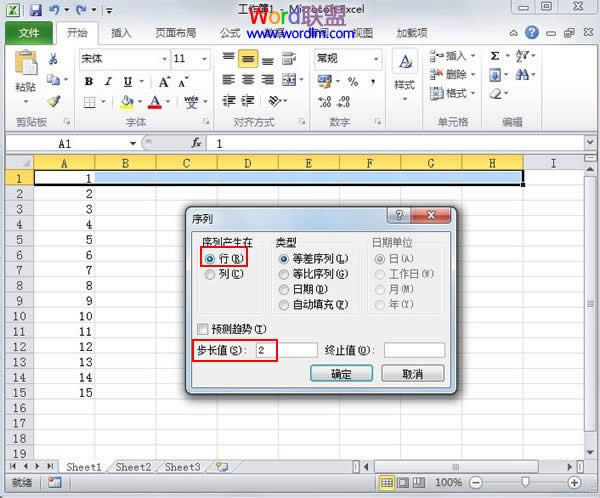Open the 文件 File tab
Viewport: 600px width, 498px height.
coord(29,33)
